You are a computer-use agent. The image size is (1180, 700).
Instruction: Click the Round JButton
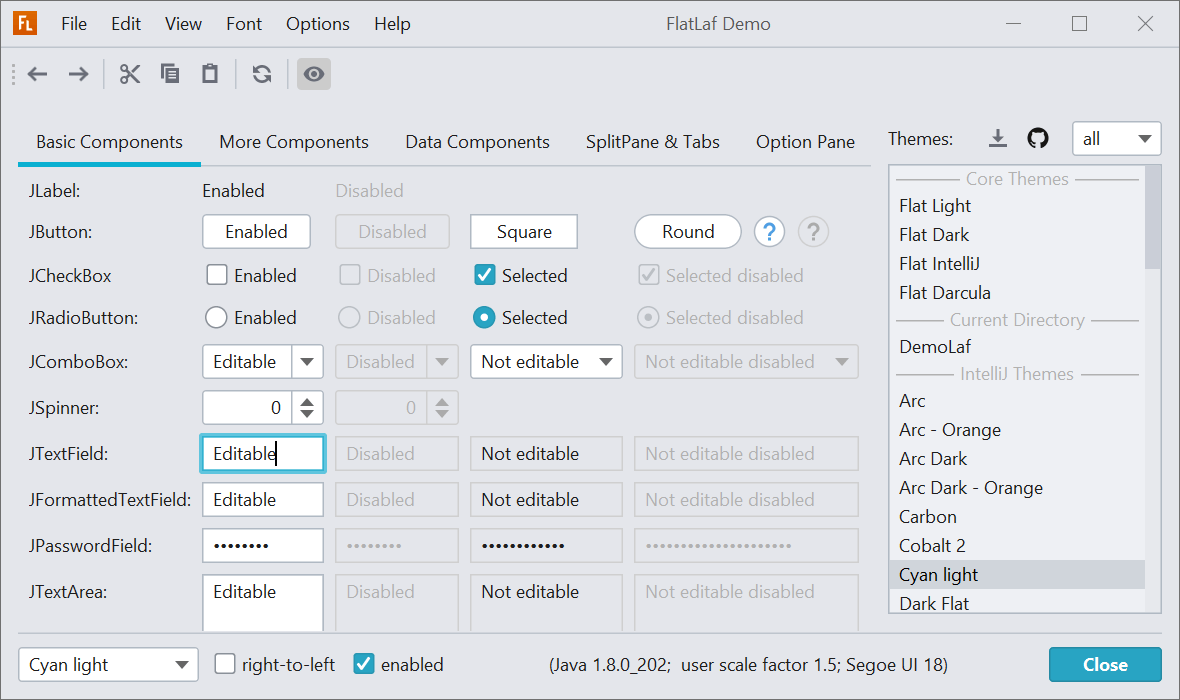(x=688, y=232)
